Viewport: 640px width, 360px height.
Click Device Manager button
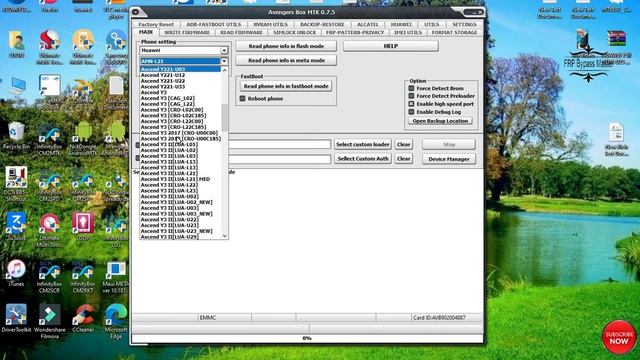(x=449, y=159)
